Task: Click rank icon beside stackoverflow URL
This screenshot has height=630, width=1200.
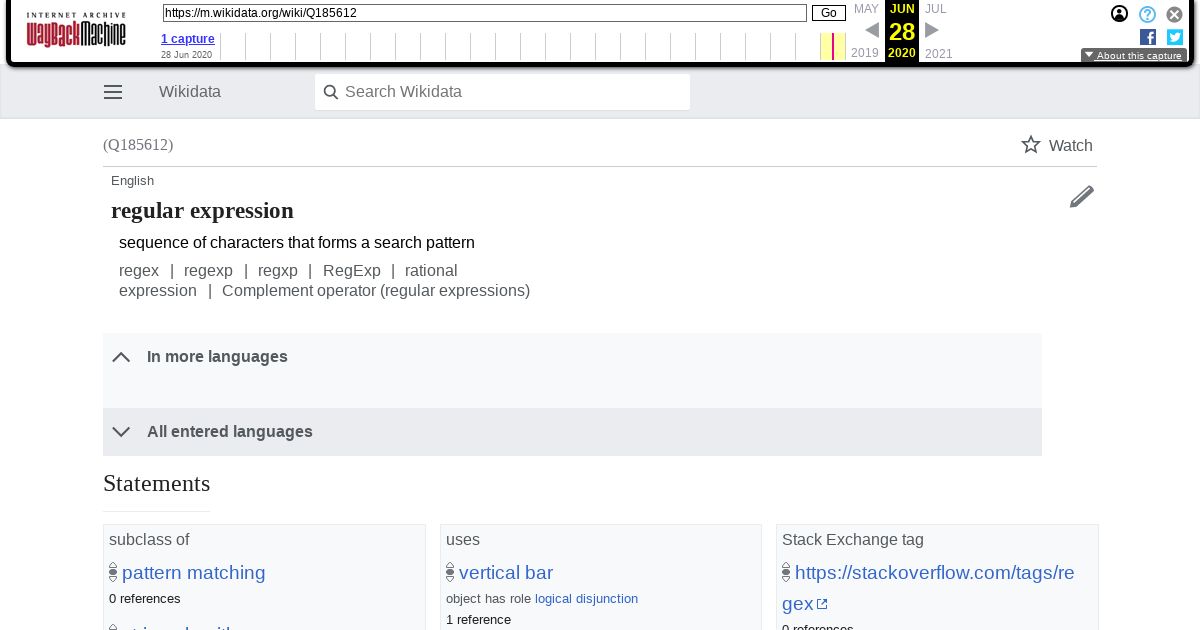Action: (x=786, y=573)
